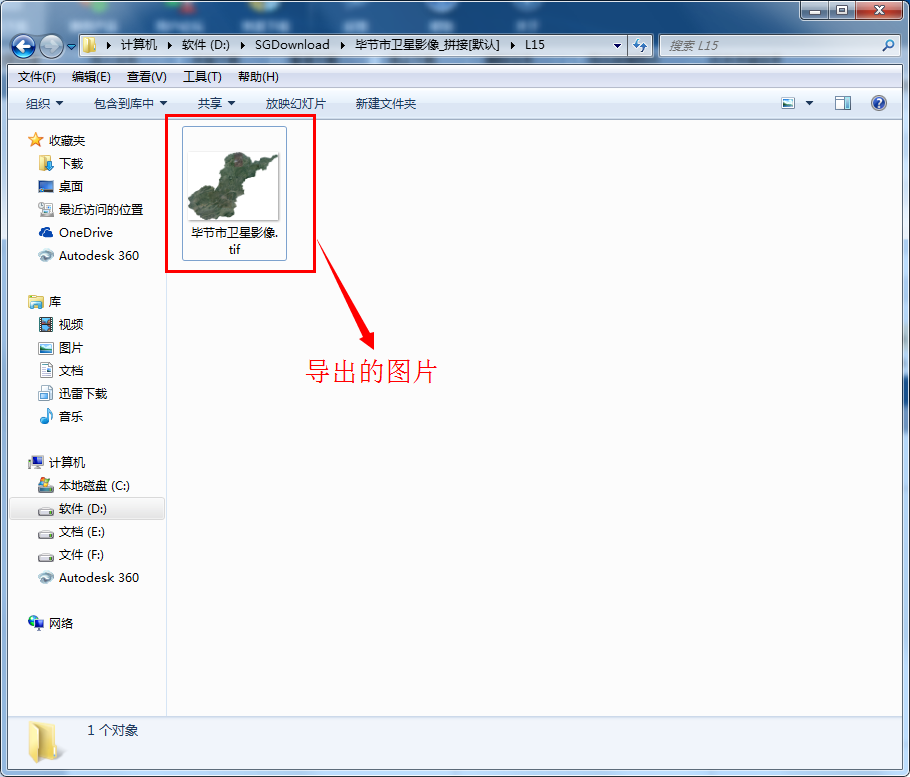Open the 文件(F) menu
The height and width of the screenshot is (777, 910).
point(37,77)
